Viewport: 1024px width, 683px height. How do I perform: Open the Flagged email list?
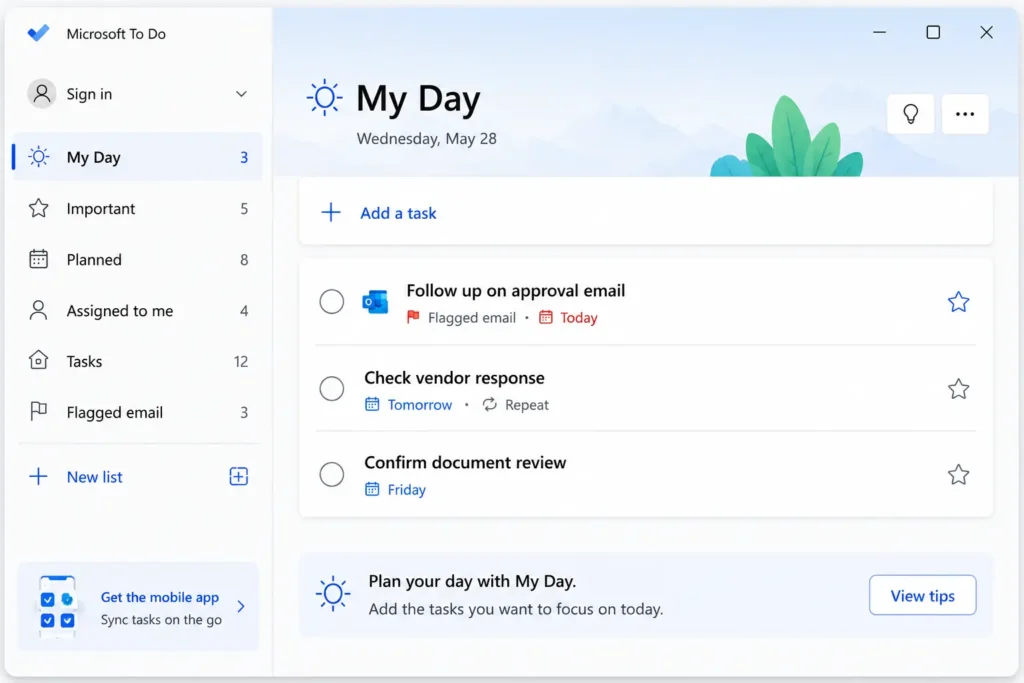coord(138,412)
